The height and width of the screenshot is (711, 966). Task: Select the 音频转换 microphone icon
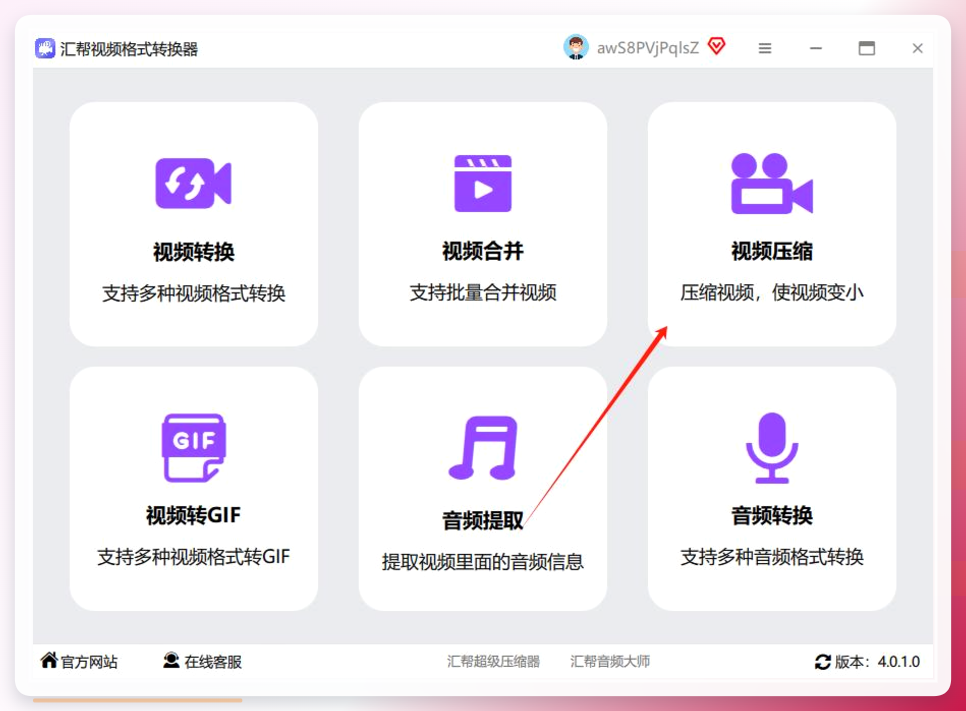(772, 448)
